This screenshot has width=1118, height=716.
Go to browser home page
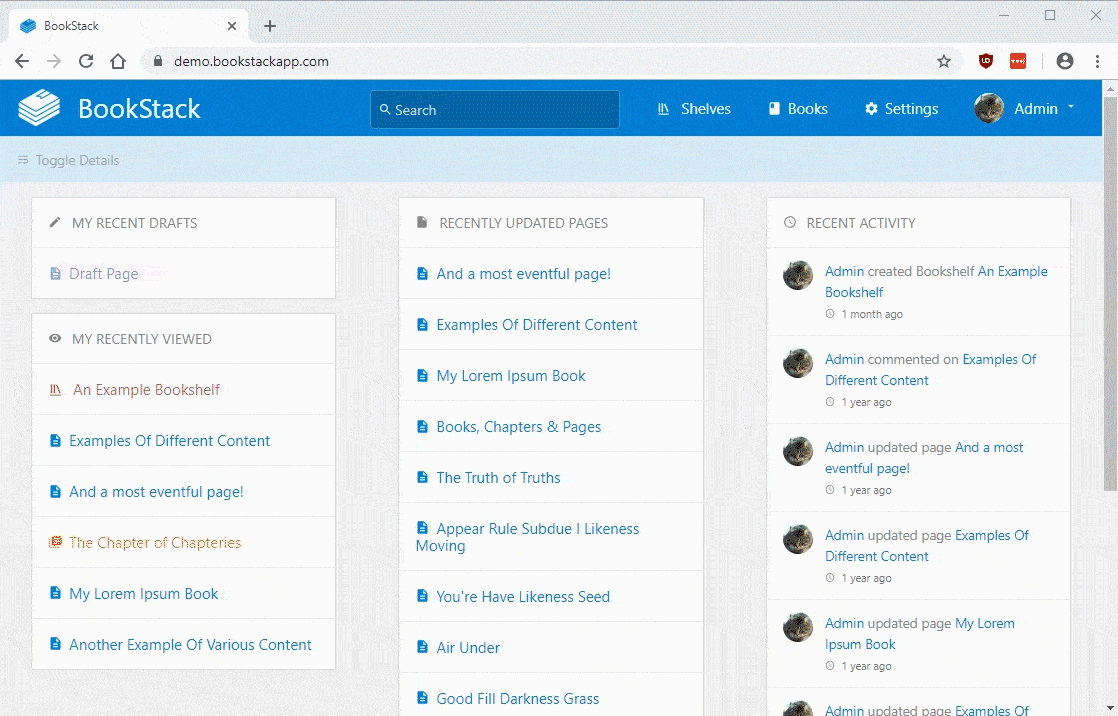(118, 61)
